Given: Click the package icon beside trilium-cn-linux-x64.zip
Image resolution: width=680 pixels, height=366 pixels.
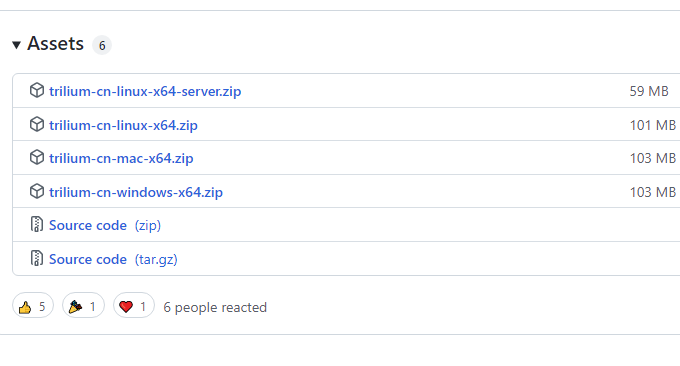Looking at the screenshot, I should [x=37, y=124].
